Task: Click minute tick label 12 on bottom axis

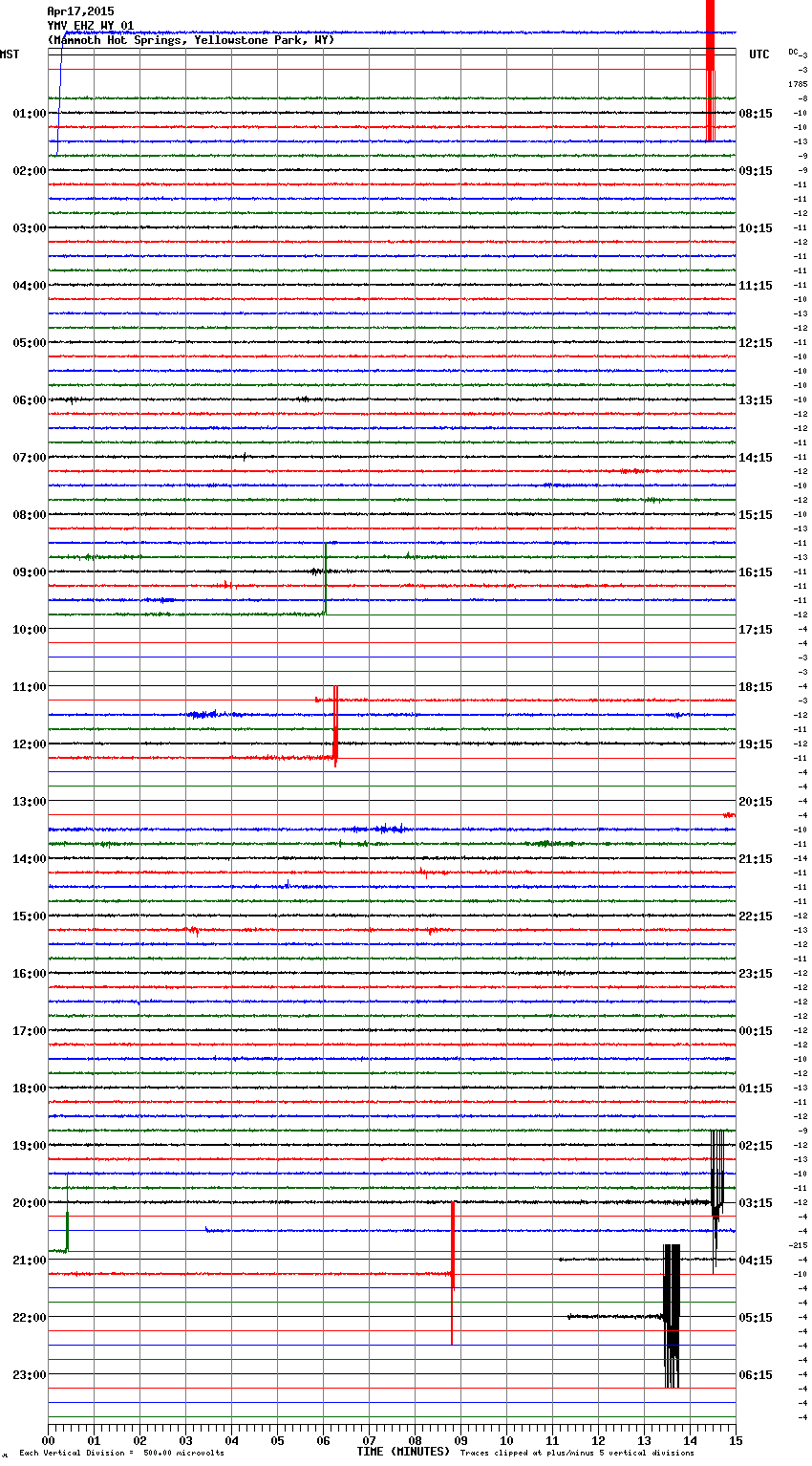Action: pos(598,1440)
